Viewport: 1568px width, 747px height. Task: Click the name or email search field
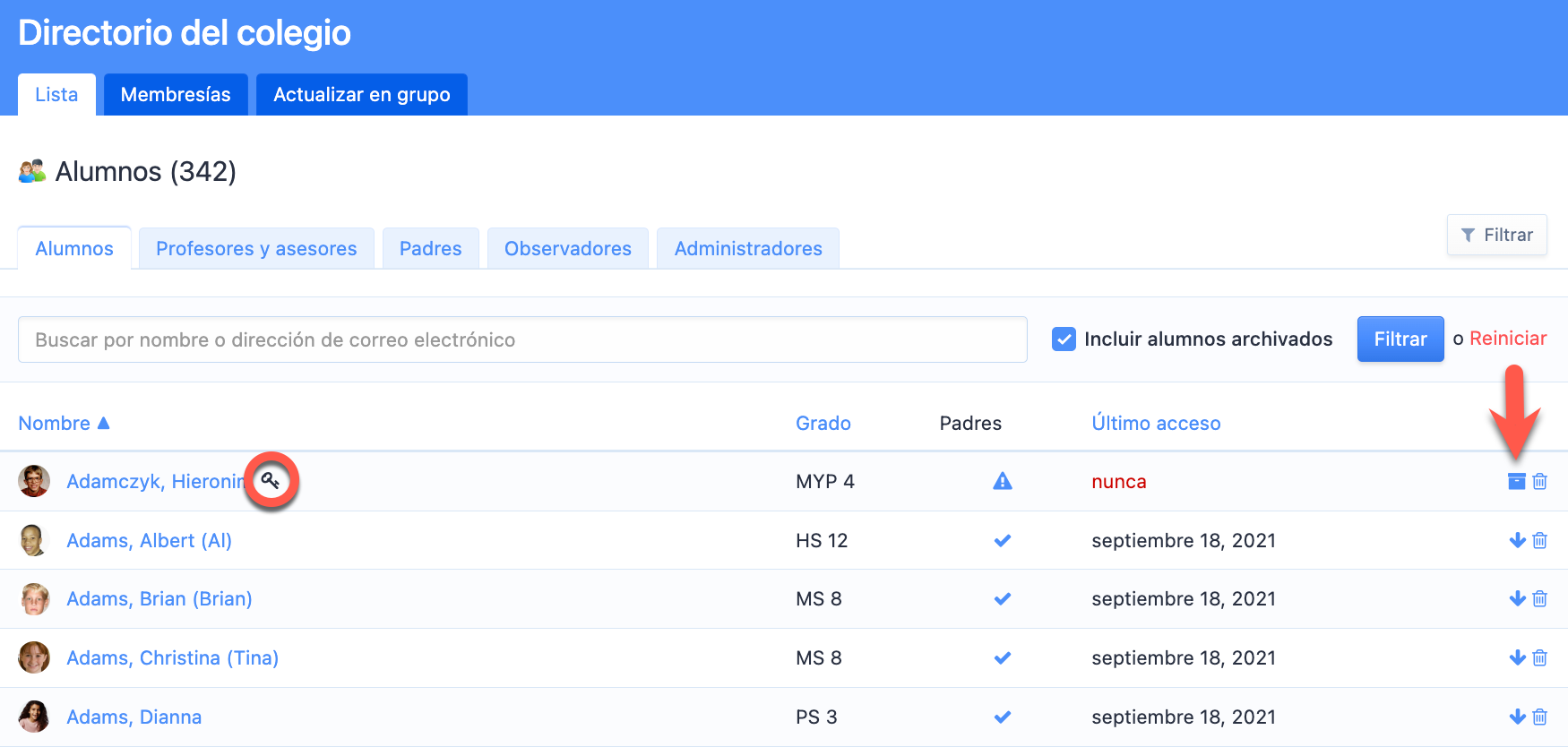(x=521, y=339)
